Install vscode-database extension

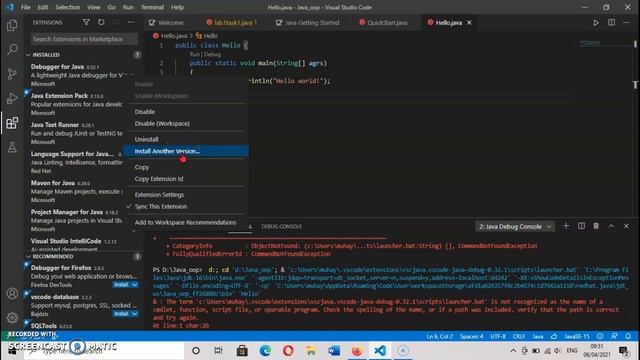tap(121, 313)
